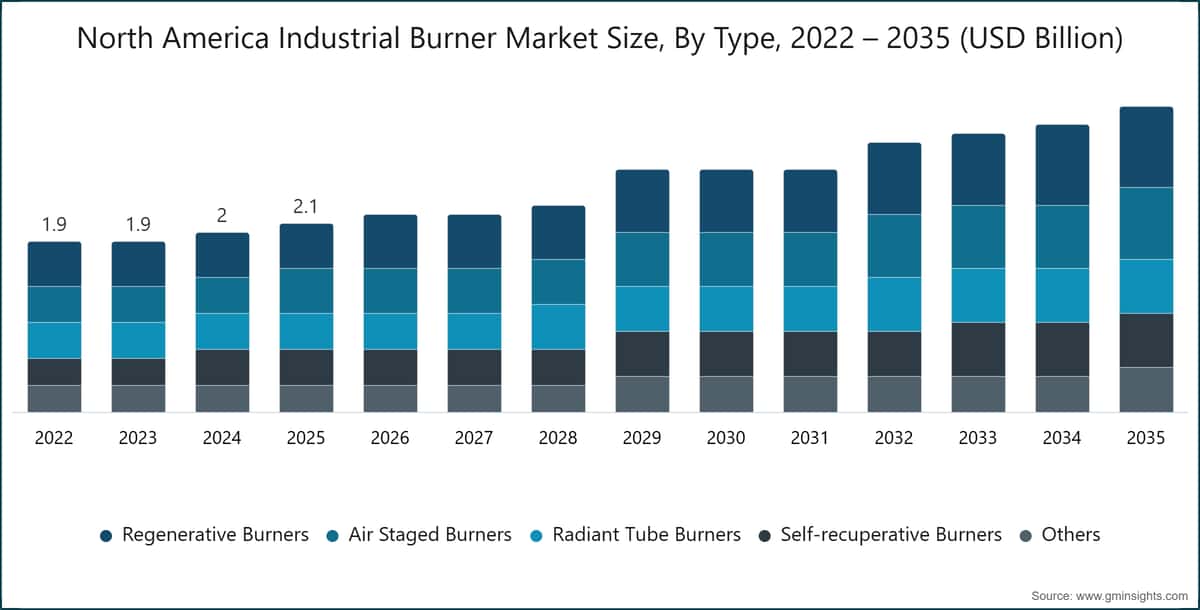This screenshot has width=1200, height=610.
Task: Select the 2024 axis label
Action: pyautogui.click(x=222, y=439)
